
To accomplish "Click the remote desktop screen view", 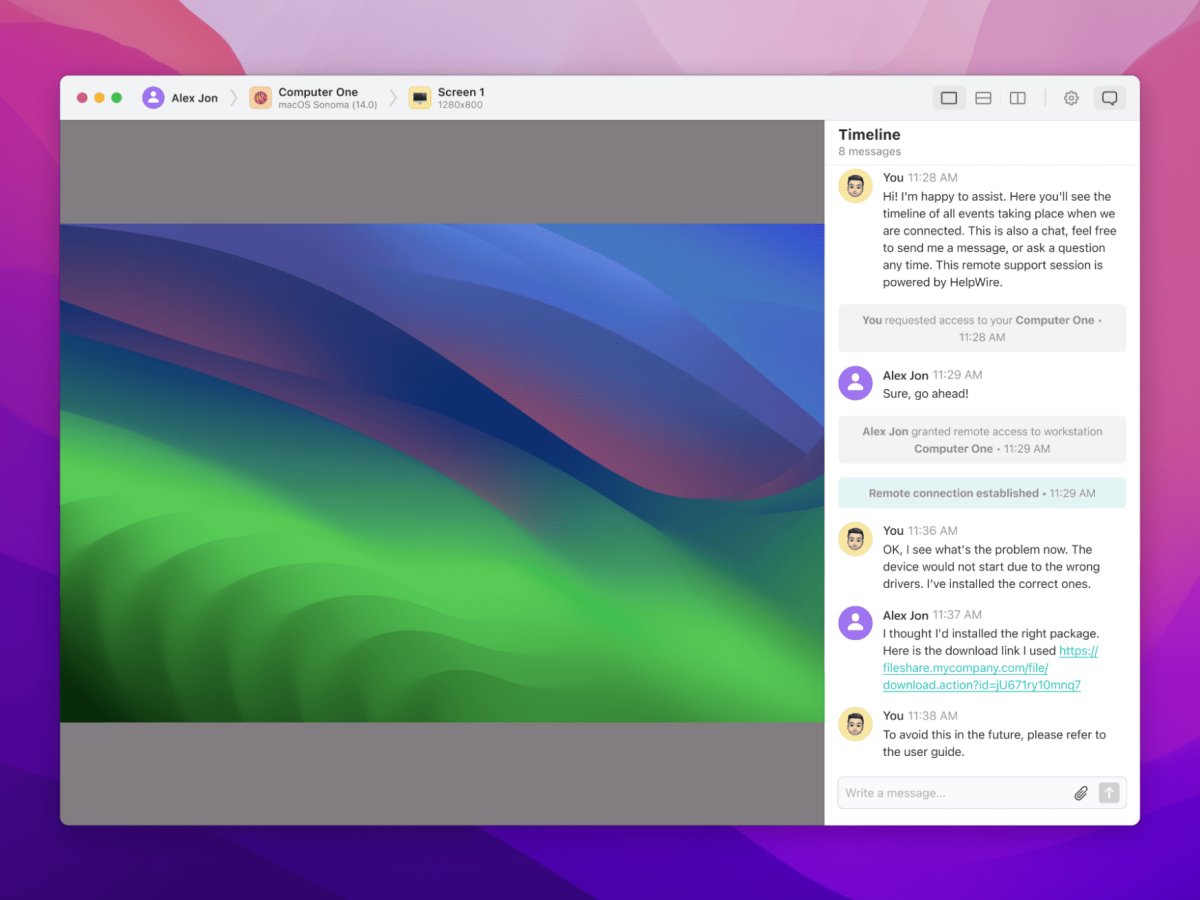I will 442,472.
